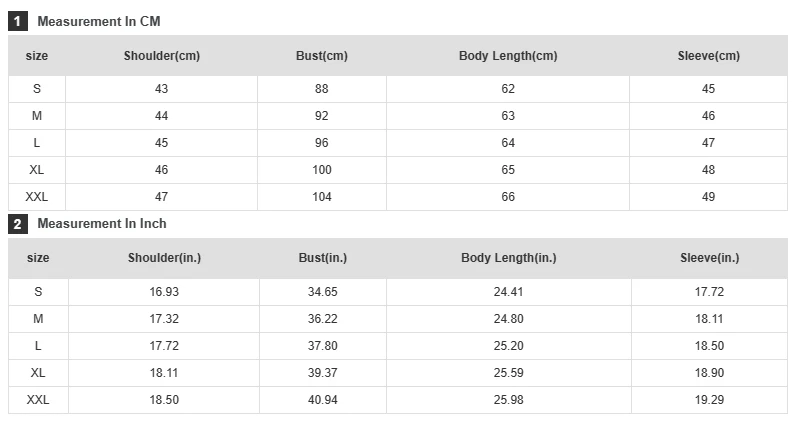797x423 pixels.
Task: Click the number 2 section badge
Action: (x=18, y=224)
